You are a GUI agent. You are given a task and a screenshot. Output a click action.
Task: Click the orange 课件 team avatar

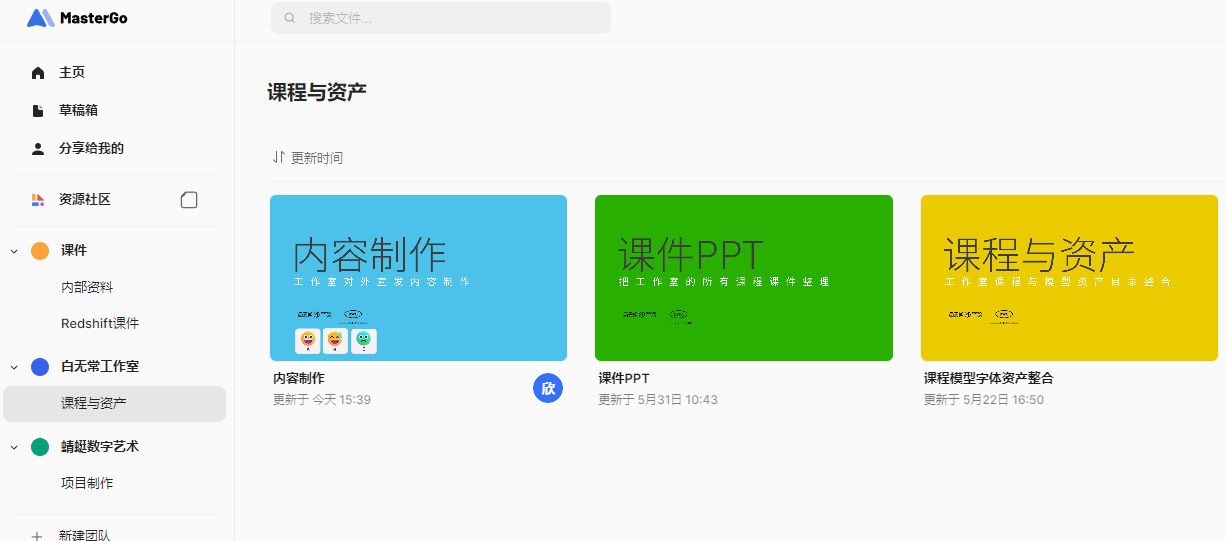(40, 251)
